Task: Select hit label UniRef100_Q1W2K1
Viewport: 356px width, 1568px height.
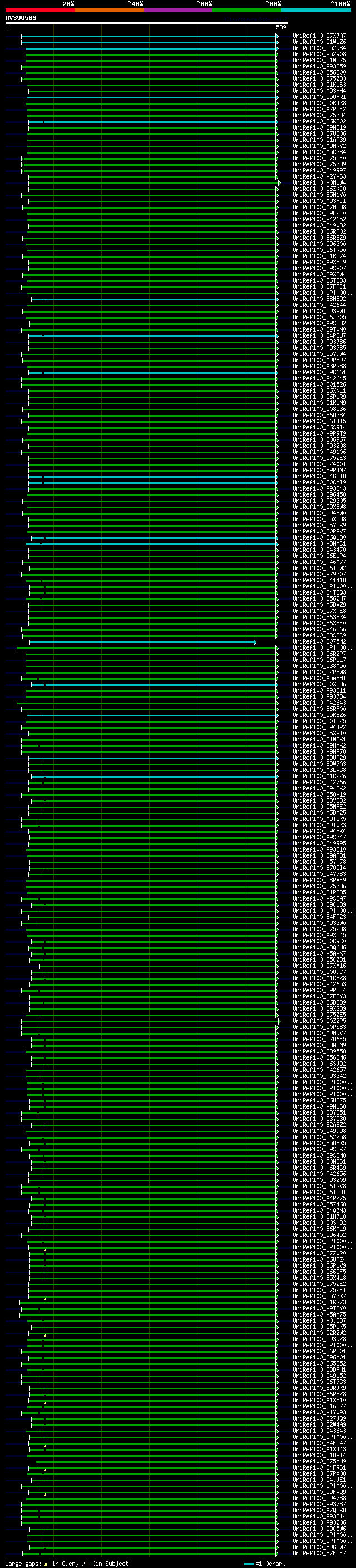Action: 319,740
